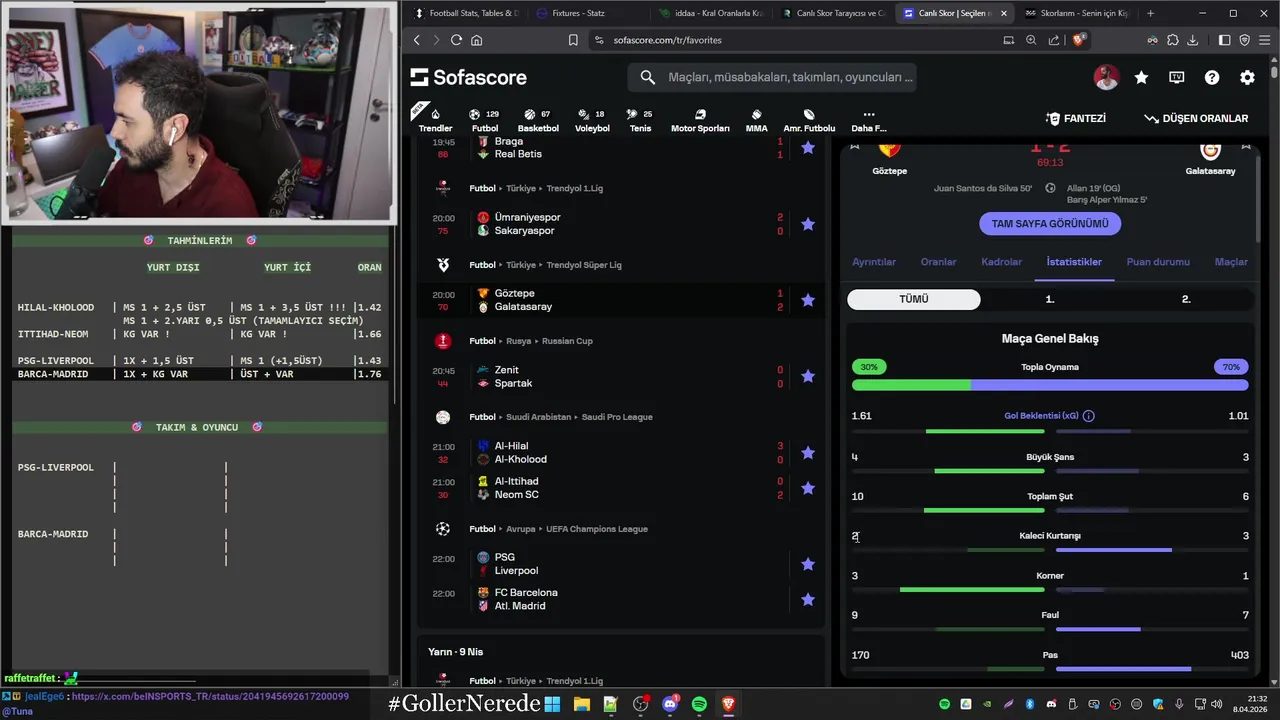Open Sofascore settings gear
The image size is (1280, 720).
pos(1247,77)
